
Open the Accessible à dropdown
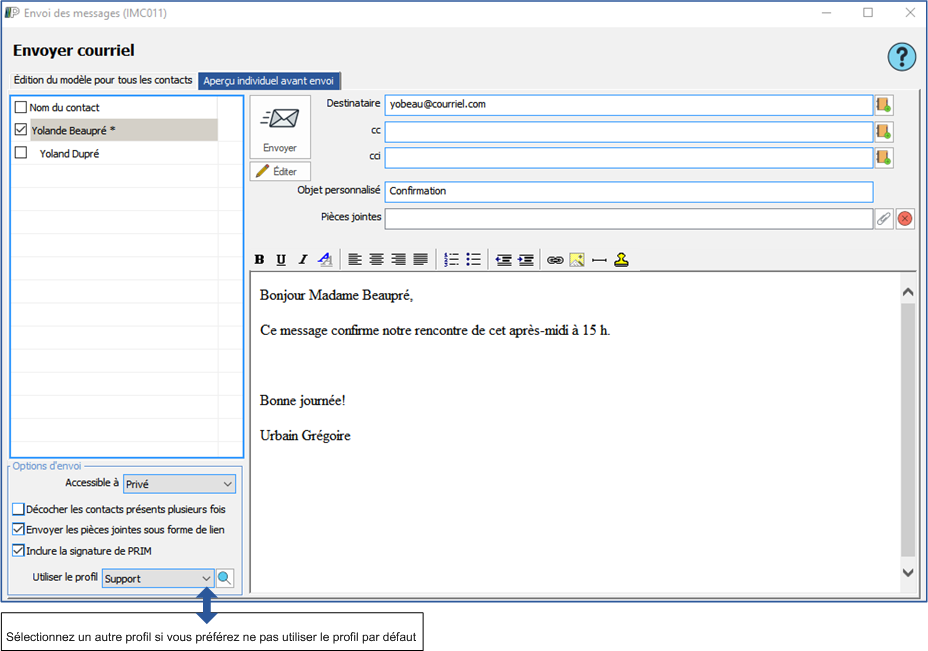[179, 484]
